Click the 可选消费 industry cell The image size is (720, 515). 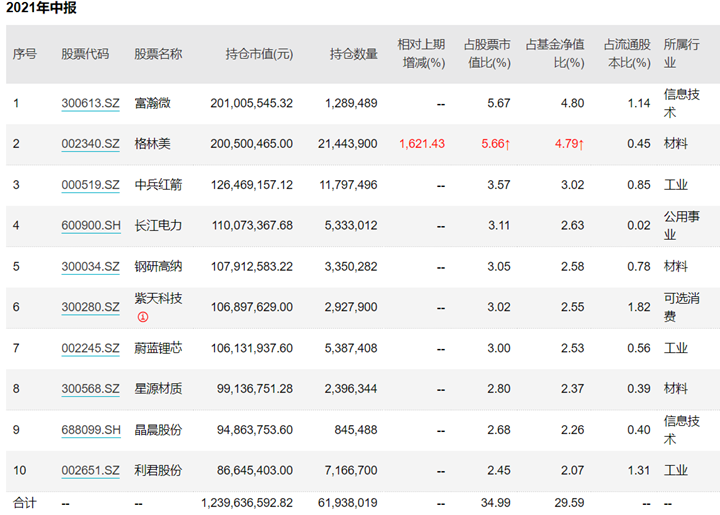[x=681, y=307]
